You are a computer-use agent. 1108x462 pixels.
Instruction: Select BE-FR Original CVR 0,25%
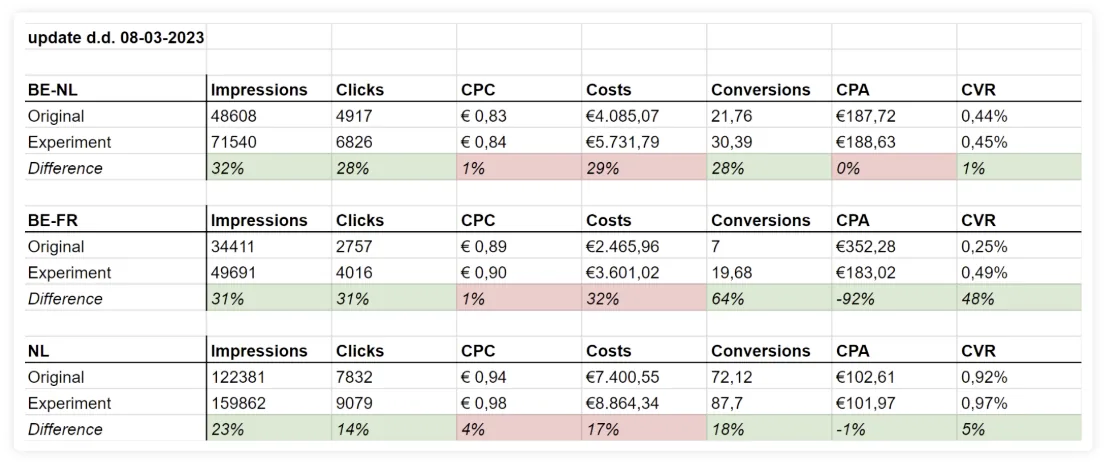coord(1019,246)
